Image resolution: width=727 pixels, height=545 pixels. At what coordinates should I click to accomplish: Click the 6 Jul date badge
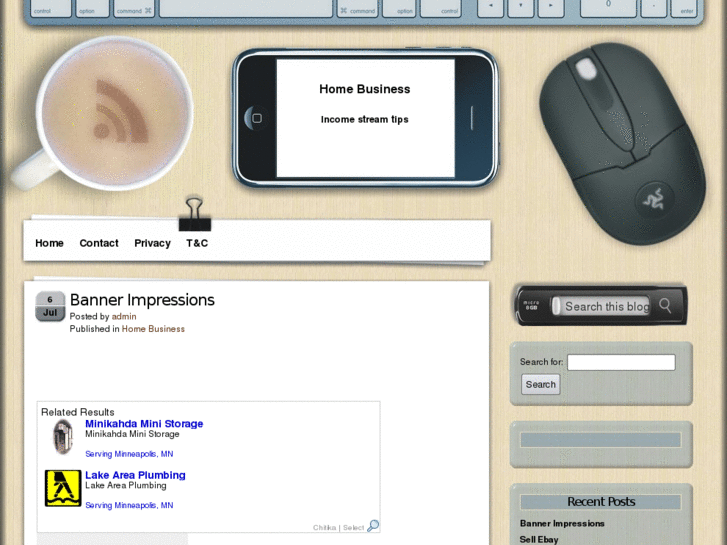click(x=50, y=306)
